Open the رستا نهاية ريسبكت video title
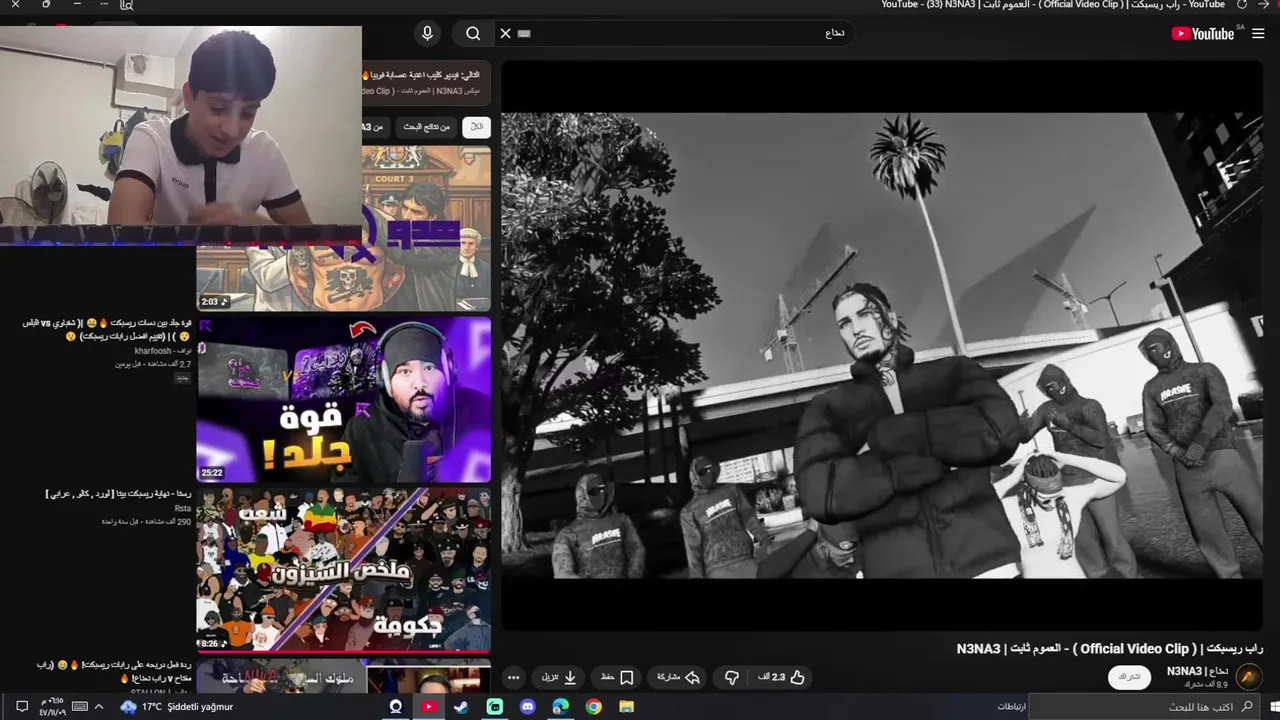The height and width of the screenshot is (720, 1280). [118, 494]
